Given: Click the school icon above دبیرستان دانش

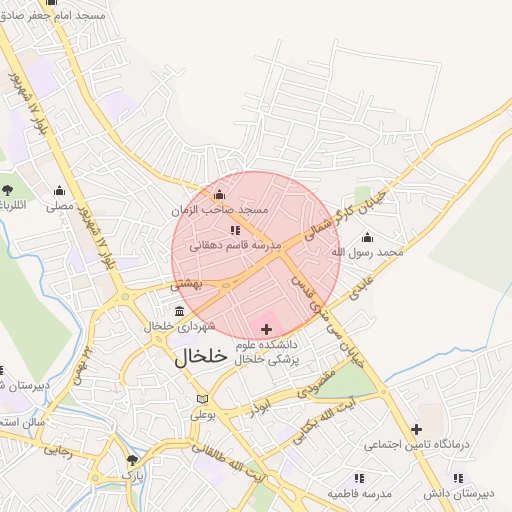Looking at the screenshot, I should point(459,478).
